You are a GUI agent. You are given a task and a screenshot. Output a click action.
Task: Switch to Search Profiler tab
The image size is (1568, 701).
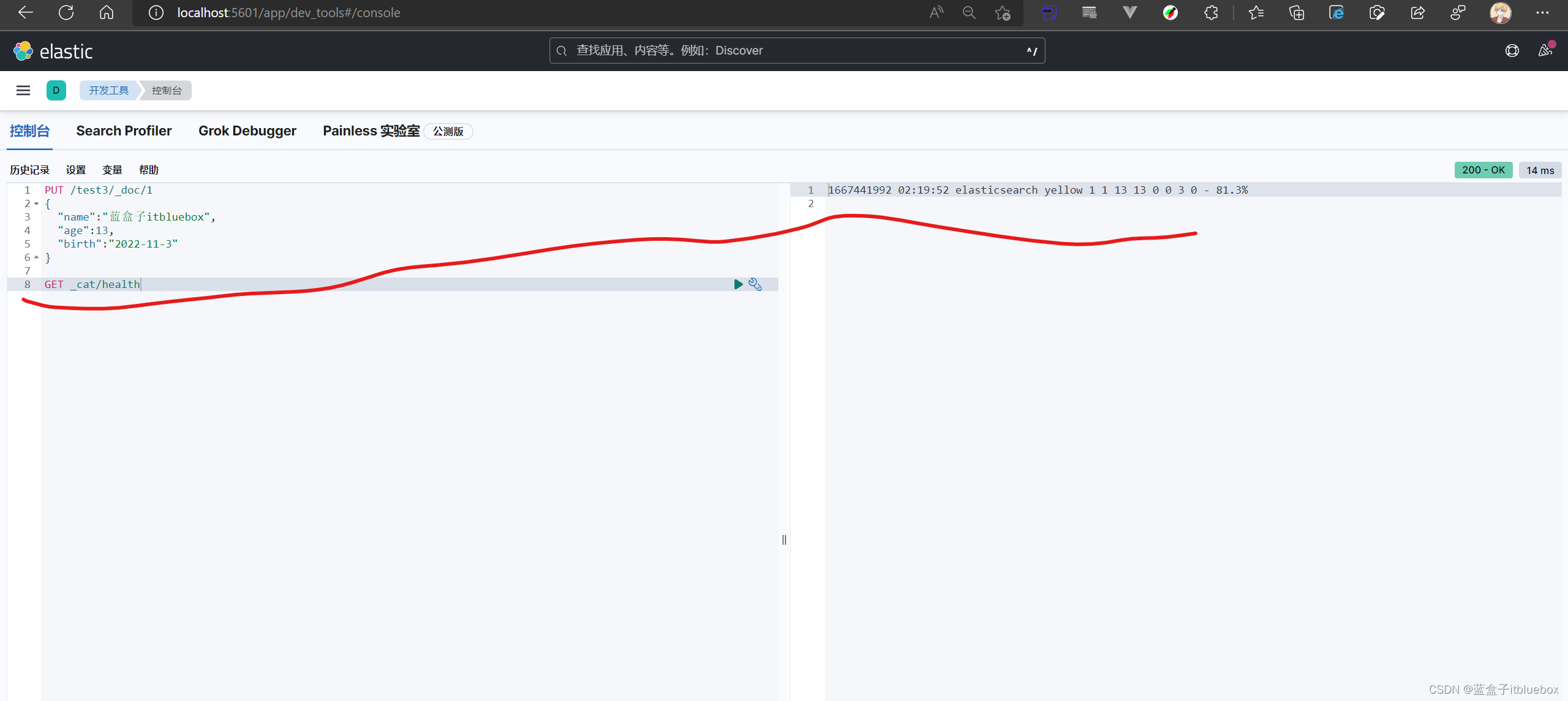click(124, 131)
